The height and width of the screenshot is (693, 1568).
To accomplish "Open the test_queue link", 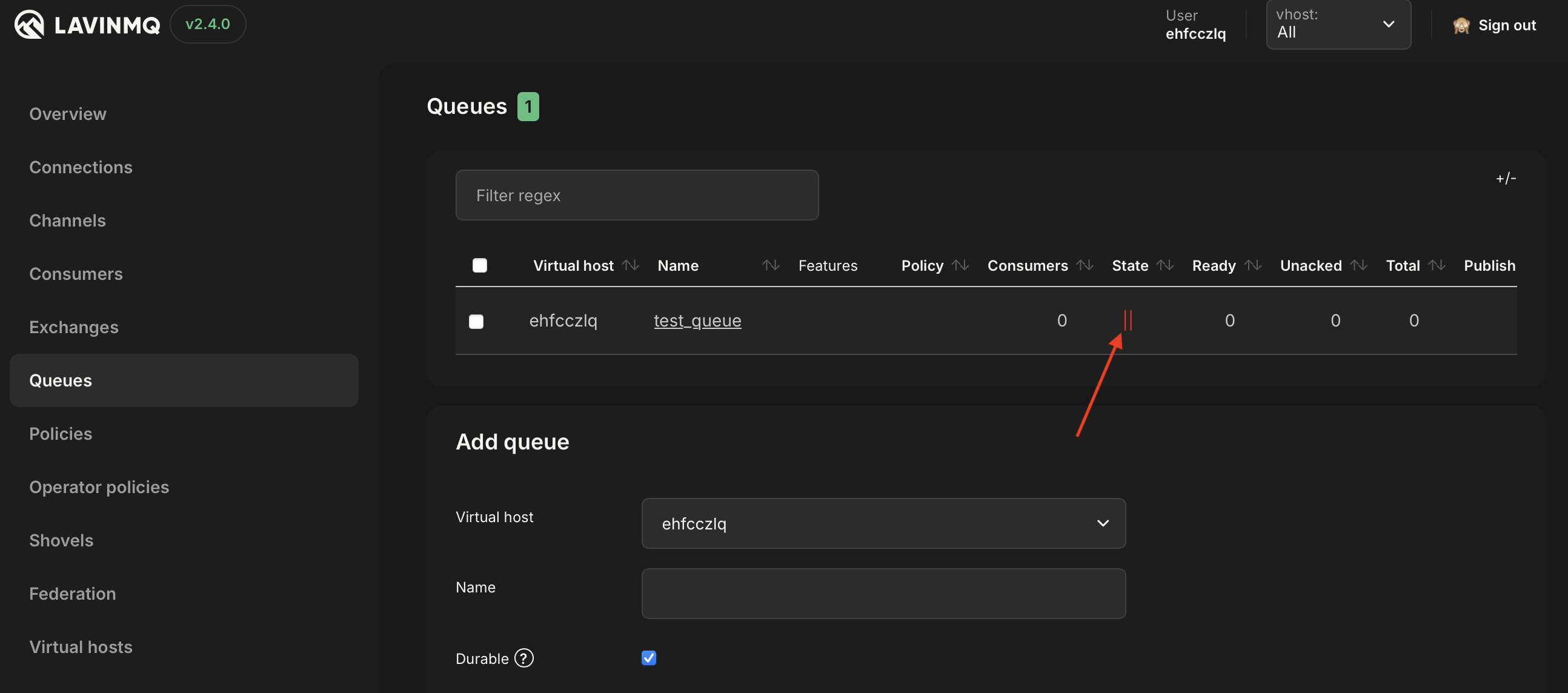I will coord(697,320).
